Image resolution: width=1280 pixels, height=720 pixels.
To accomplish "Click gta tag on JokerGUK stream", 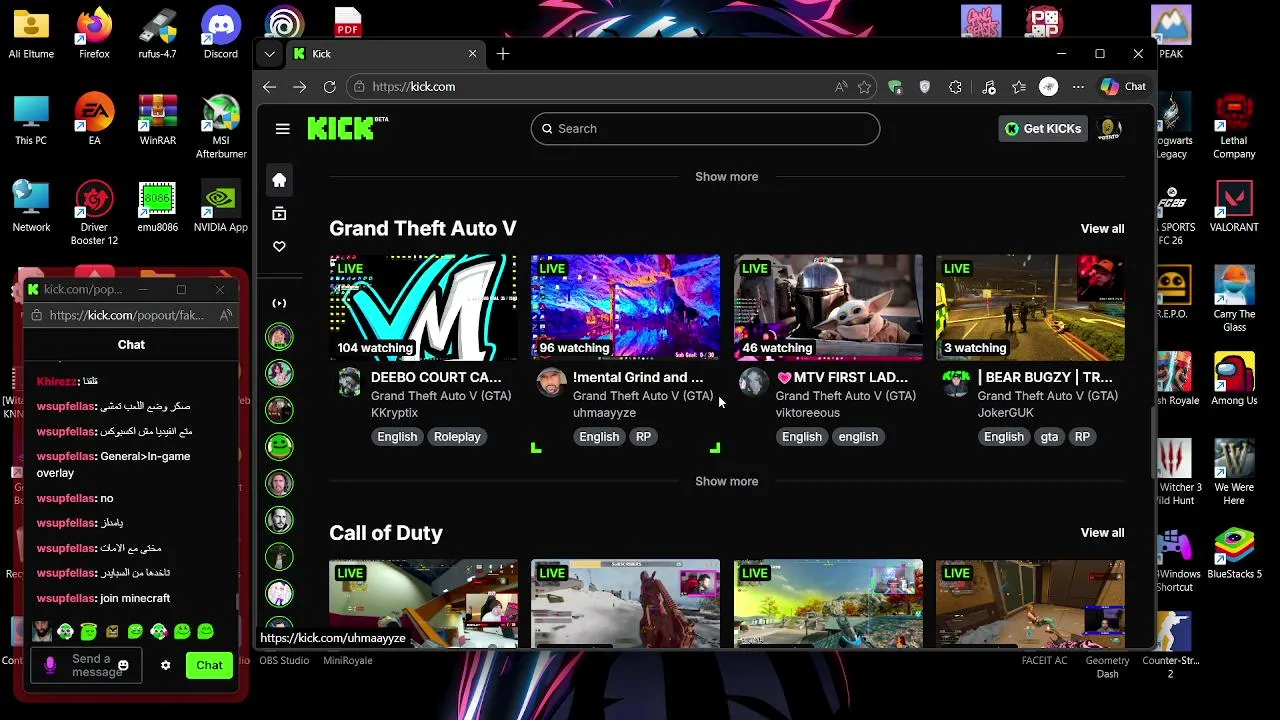I will (1048, 437).
